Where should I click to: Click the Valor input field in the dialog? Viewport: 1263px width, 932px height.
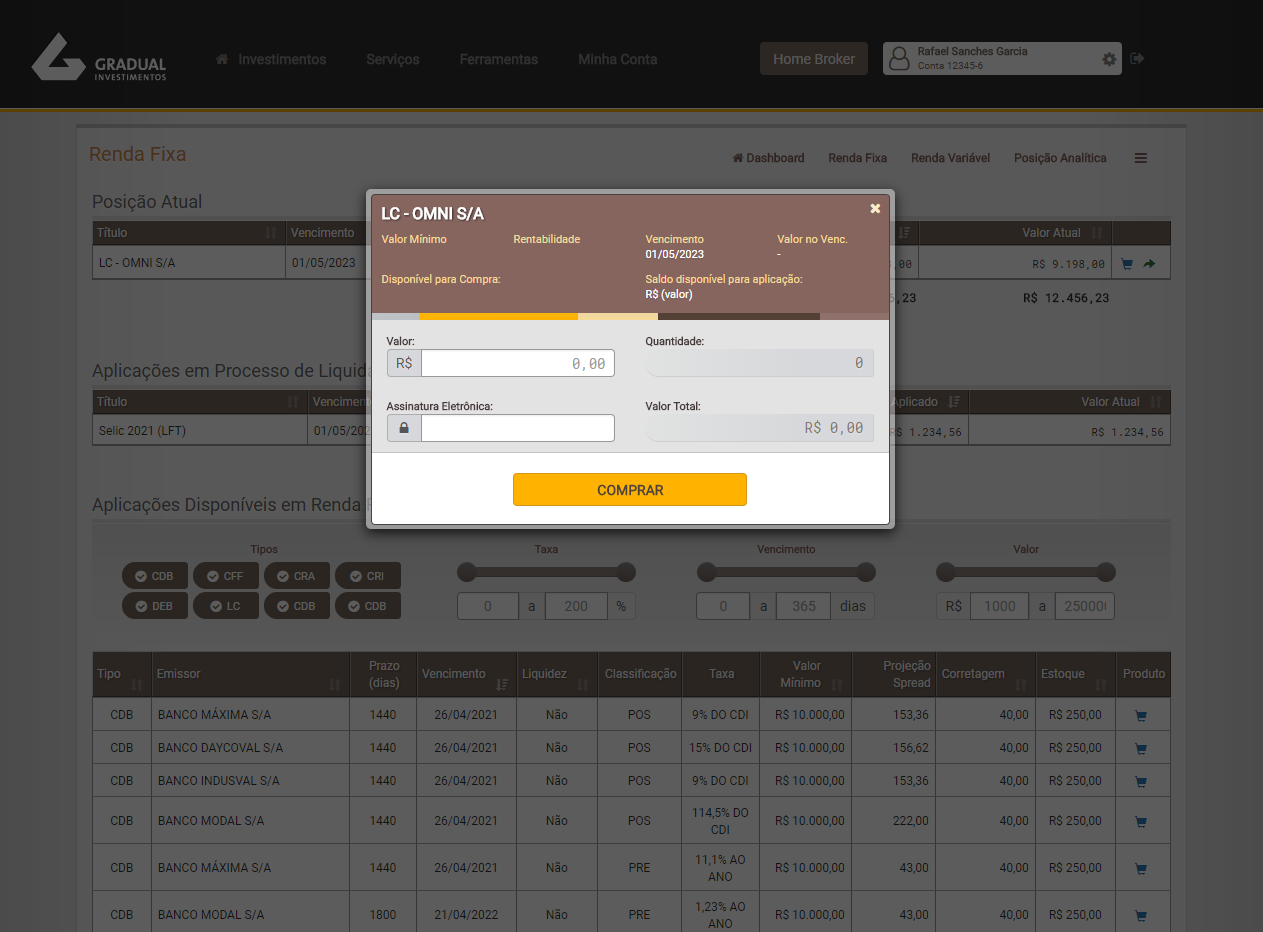[518, 362]
